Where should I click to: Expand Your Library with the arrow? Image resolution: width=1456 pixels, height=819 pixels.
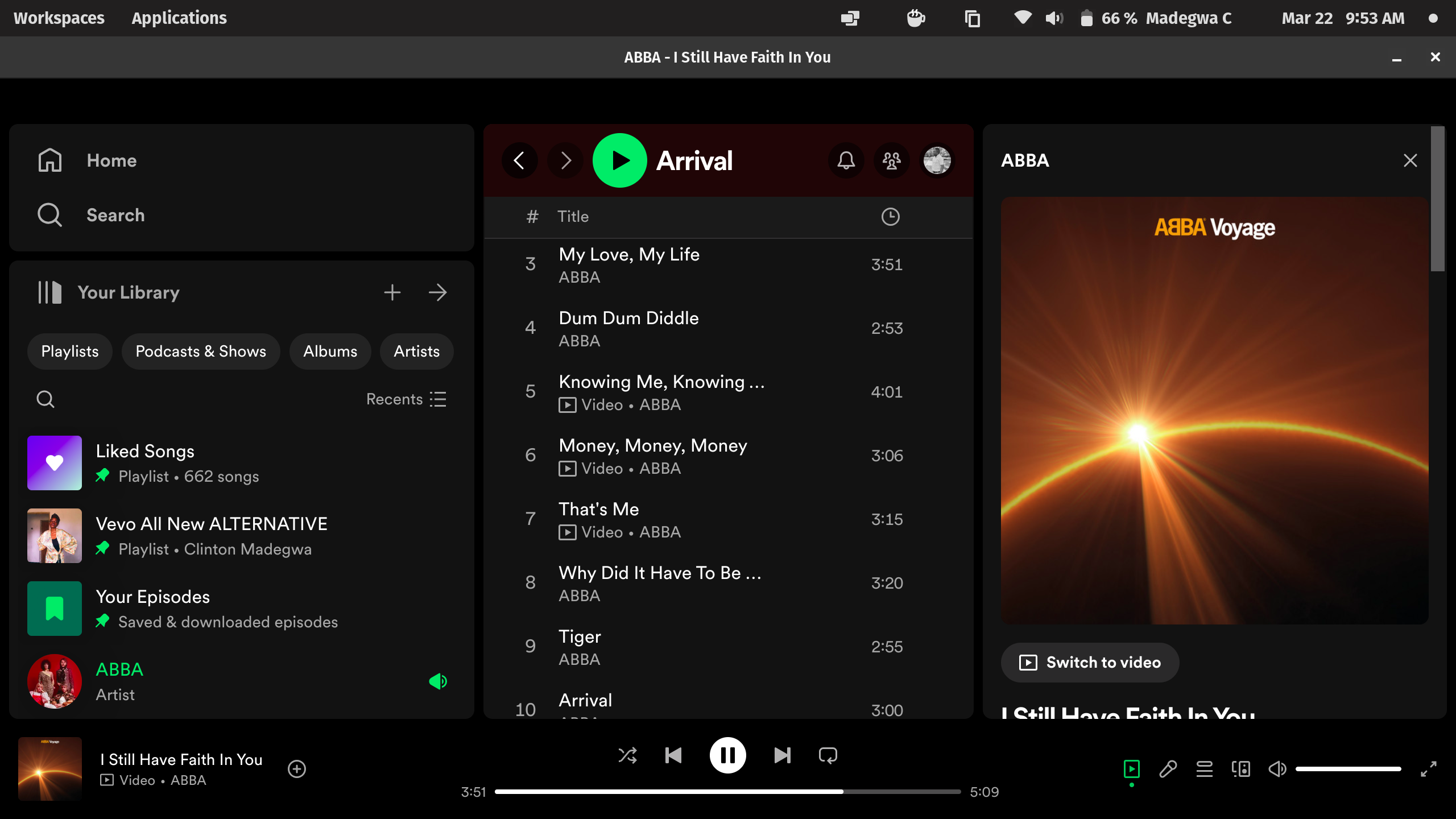coord(438,292)
